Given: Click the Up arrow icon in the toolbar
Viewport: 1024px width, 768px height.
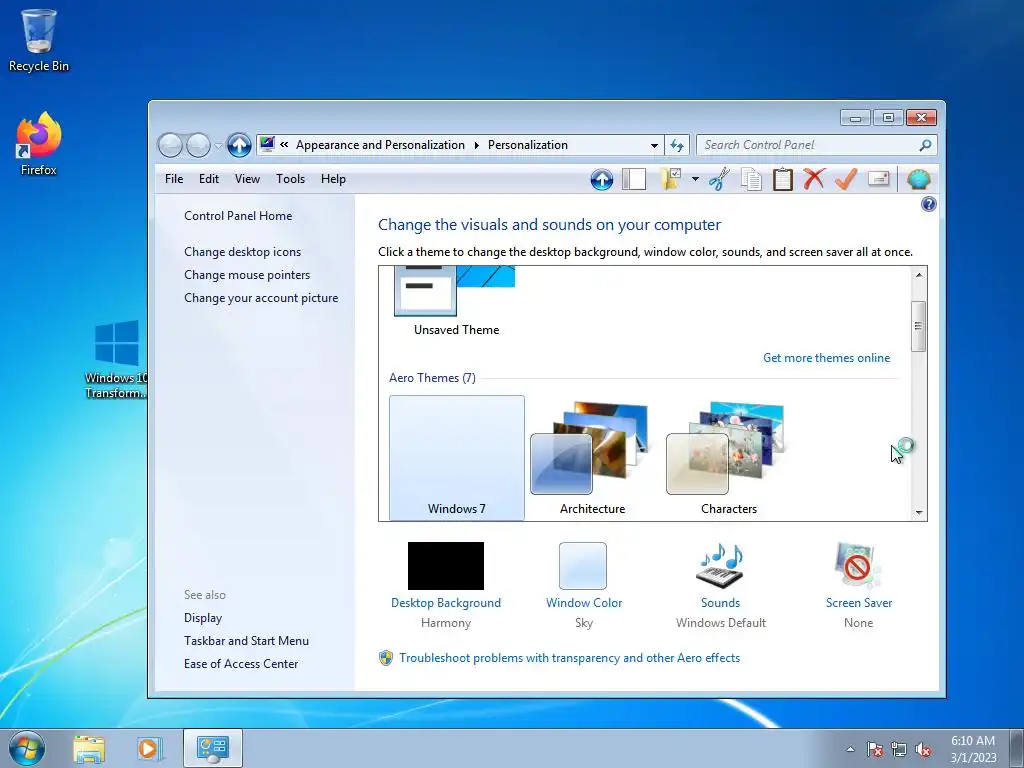Looking at the screenshot, I should tap(601, 179).
